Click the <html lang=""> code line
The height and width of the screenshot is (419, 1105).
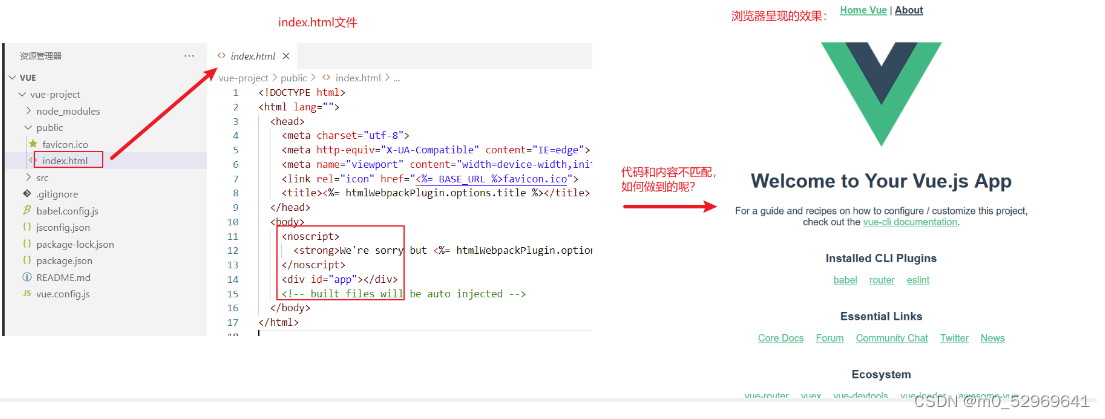[300, 107]
